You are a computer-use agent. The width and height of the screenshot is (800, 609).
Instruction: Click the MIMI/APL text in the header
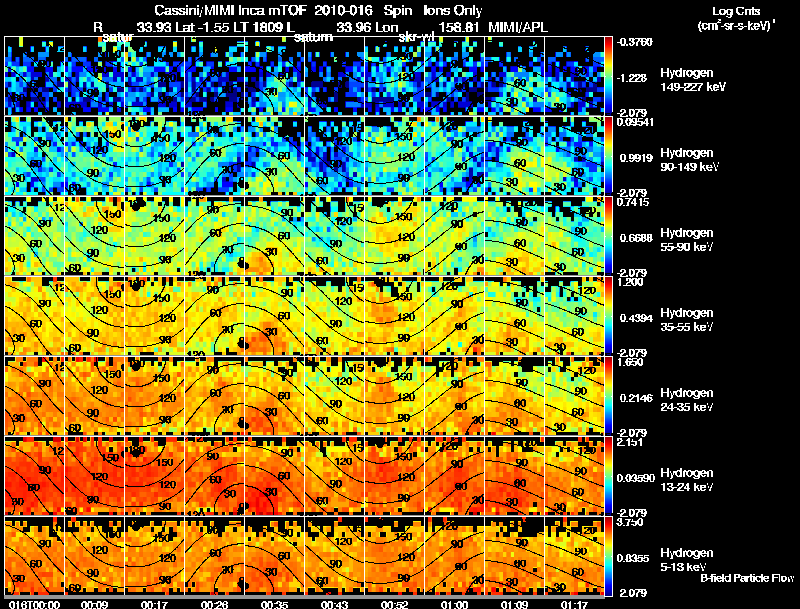(518, 27)
